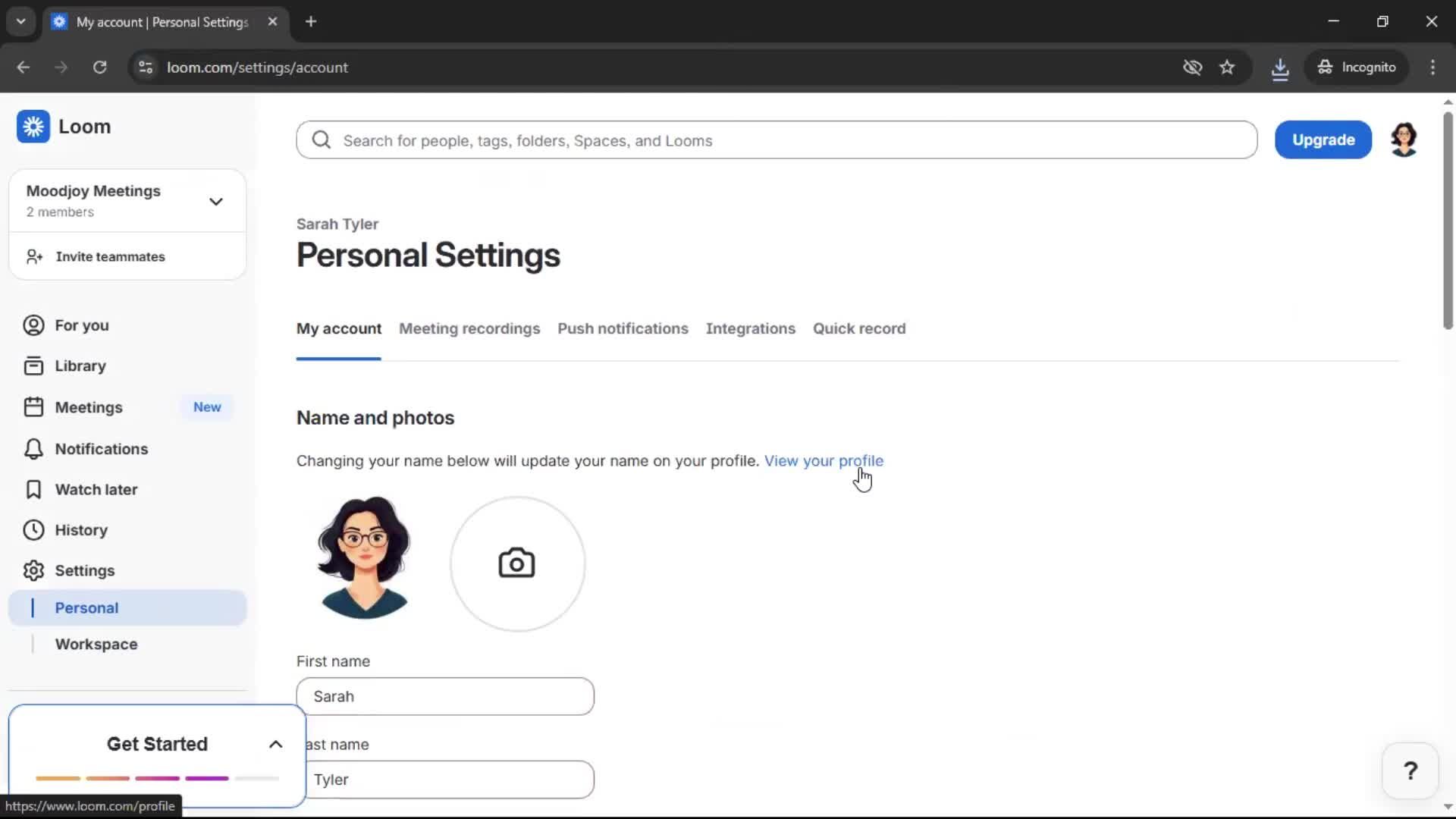
Task: Click the Invite teammates icon
Action: point(33,256)
